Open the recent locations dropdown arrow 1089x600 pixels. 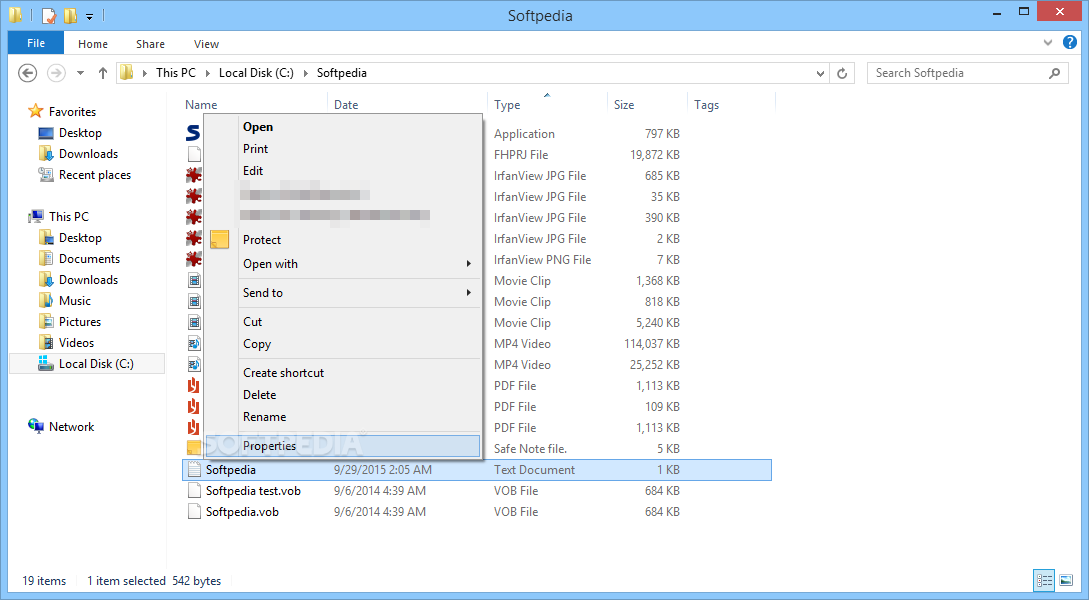[x=81, y=73]
